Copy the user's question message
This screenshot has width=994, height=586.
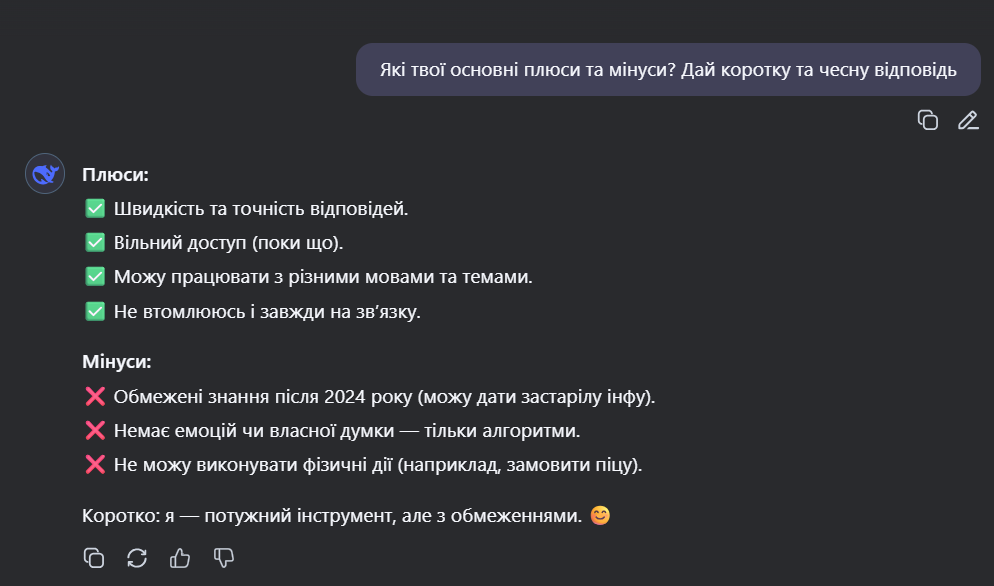pos(927,120)
